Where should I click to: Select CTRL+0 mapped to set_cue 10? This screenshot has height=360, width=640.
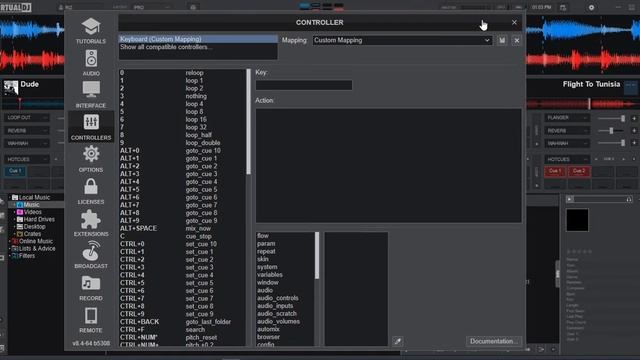tap(182, 244)
